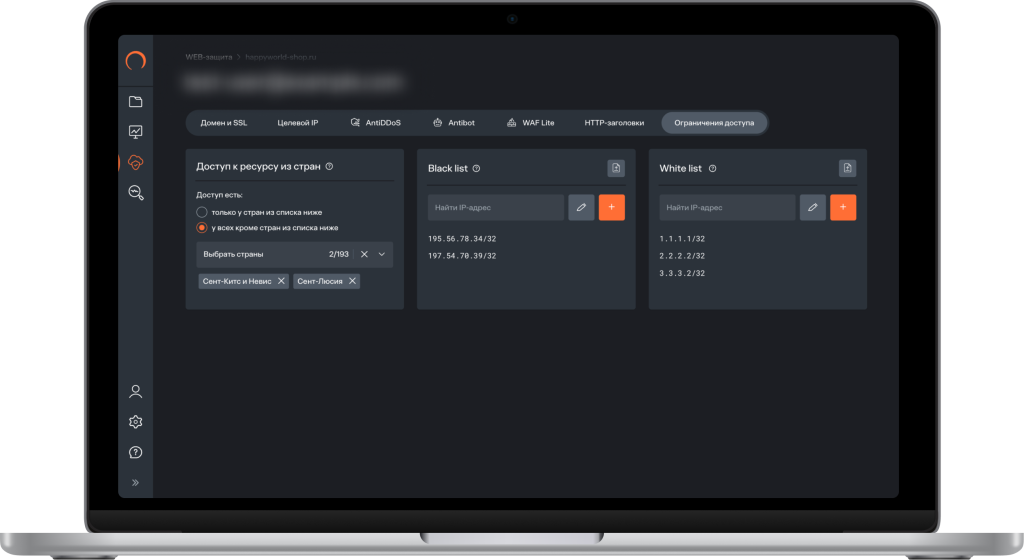Select Black list entry 197.54.70.39/32
The image size is (1024, 560).
tap(462, 256)
